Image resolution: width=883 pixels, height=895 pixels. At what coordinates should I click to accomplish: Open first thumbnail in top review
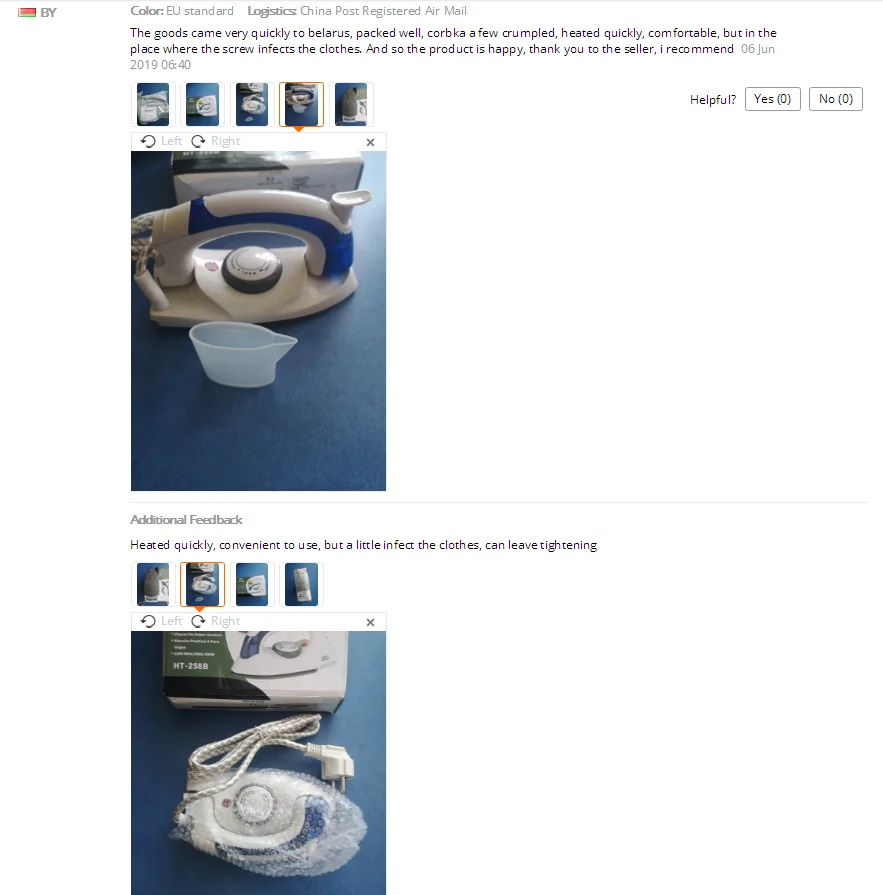153,104
